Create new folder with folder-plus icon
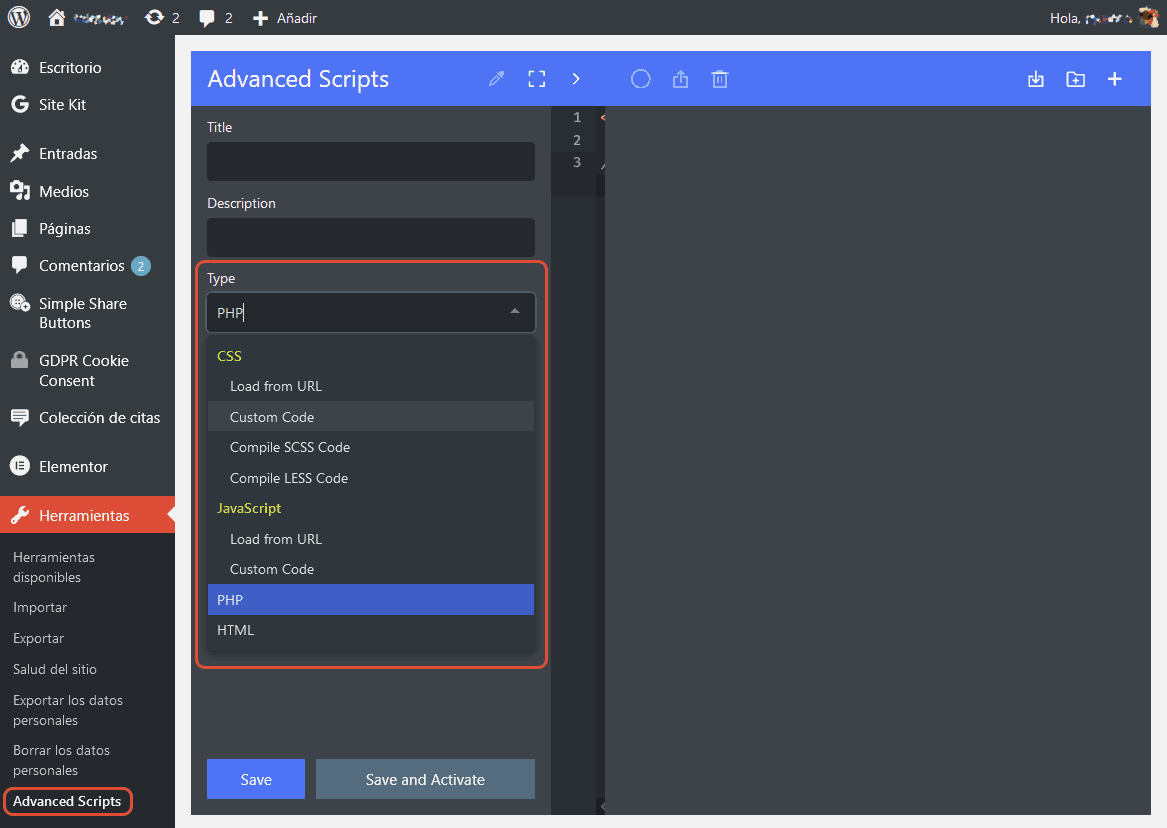Viewport: 1167px width, 828px height. click(1075, 79)
